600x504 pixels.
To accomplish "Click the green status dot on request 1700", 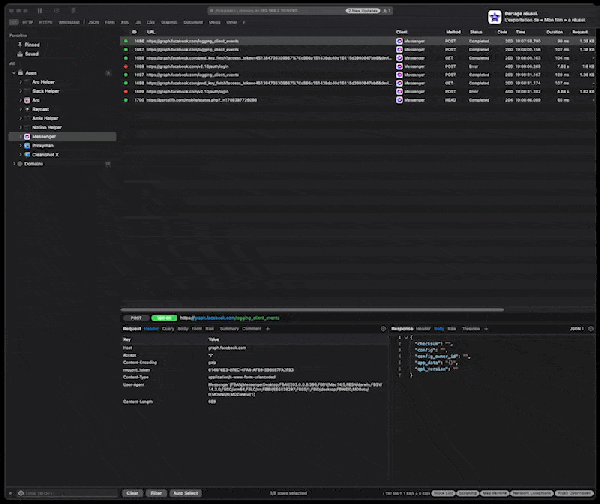I will point(126,100).
